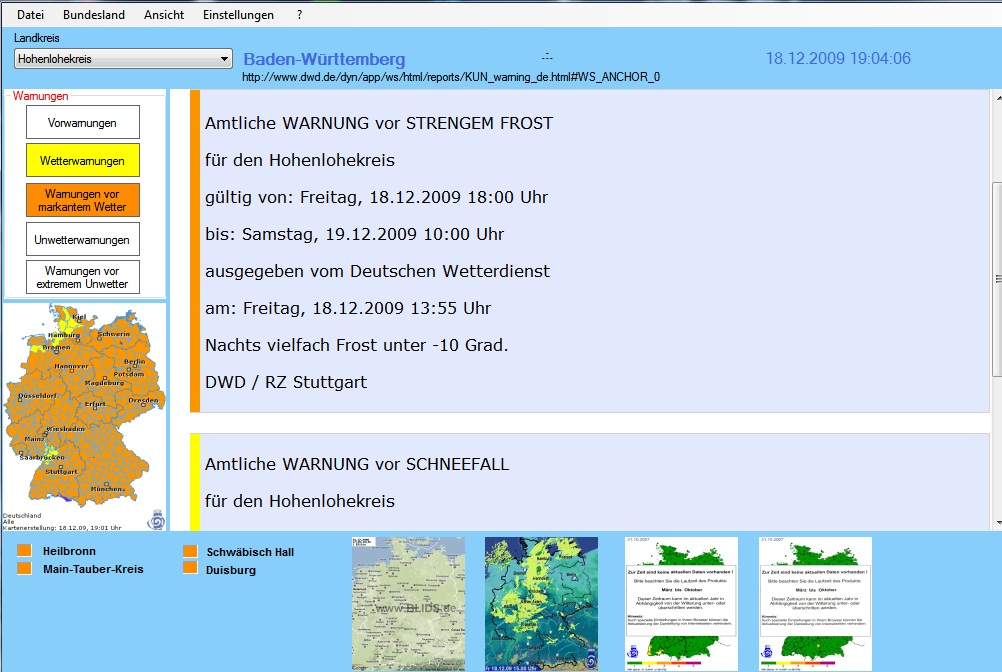Click the DWD logo on the Germany map
The height and width of the screenshot is (672, 1002).
click(x=156, y=519)
